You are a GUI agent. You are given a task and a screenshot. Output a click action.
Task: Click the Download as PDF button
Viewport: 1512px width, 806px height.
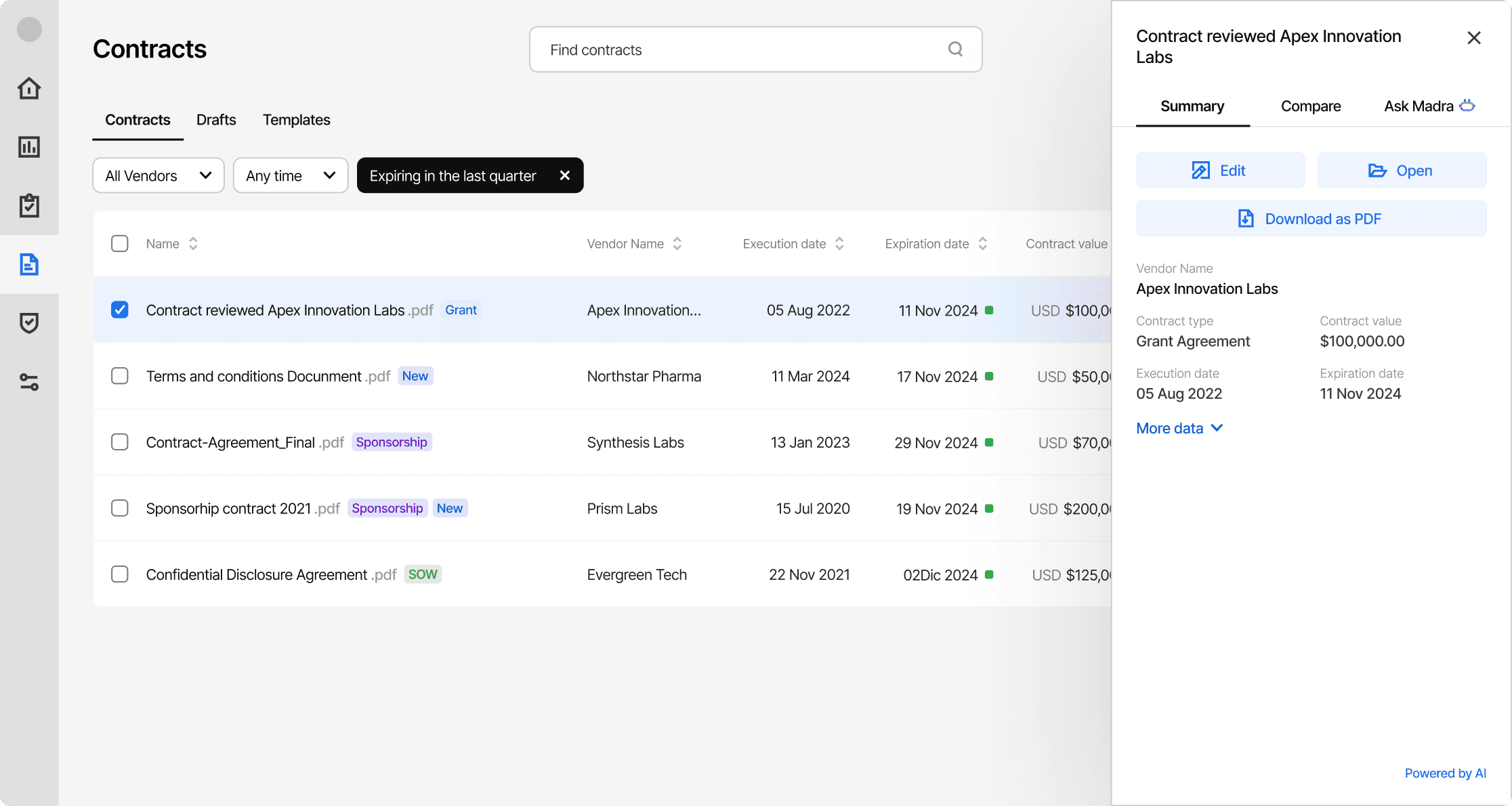pos(1311,219)
